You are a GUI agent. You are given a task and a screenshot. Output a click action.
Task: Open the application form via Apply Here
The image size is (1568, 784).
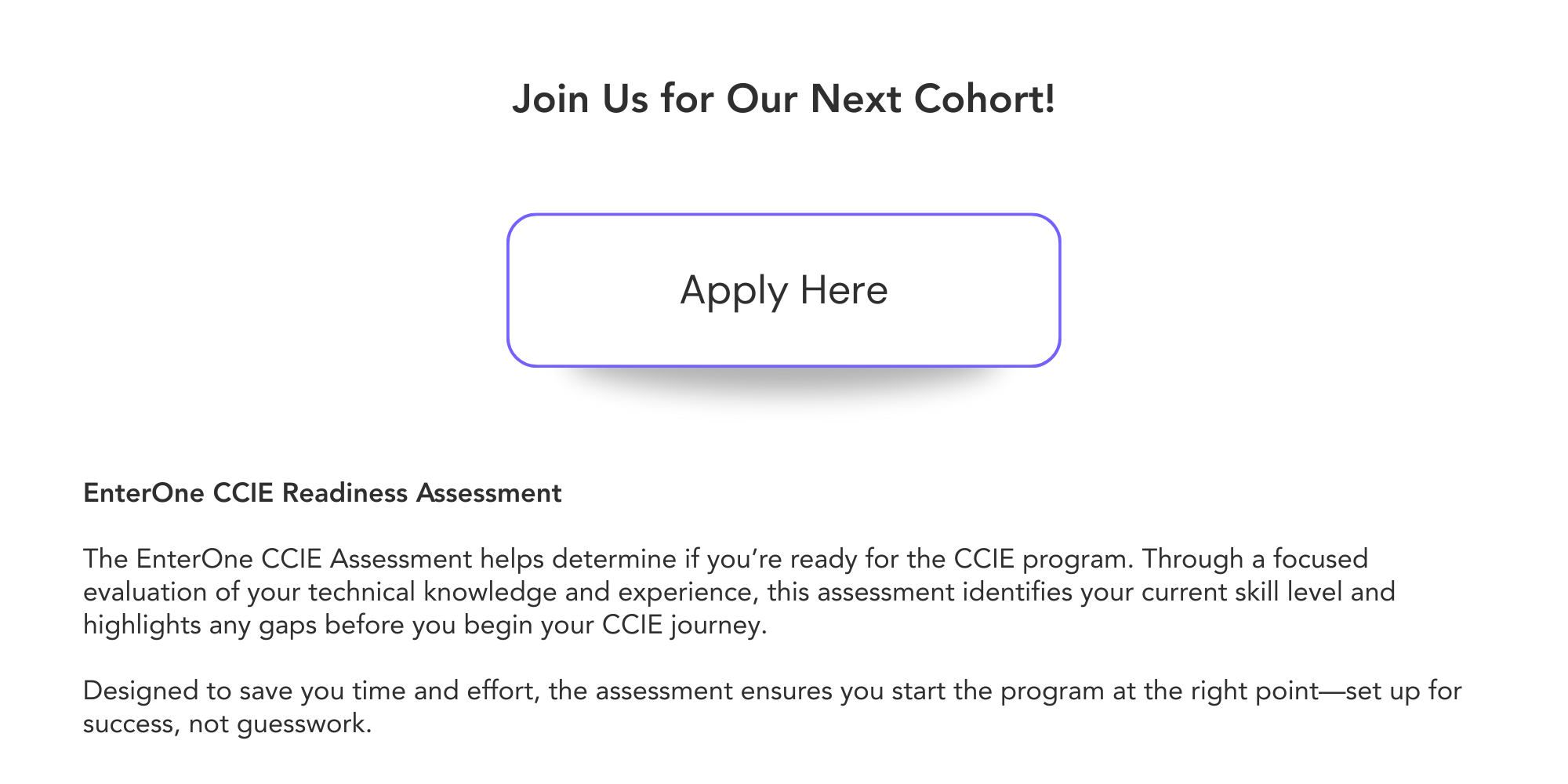pyautogui.click(x=784, y=289)
